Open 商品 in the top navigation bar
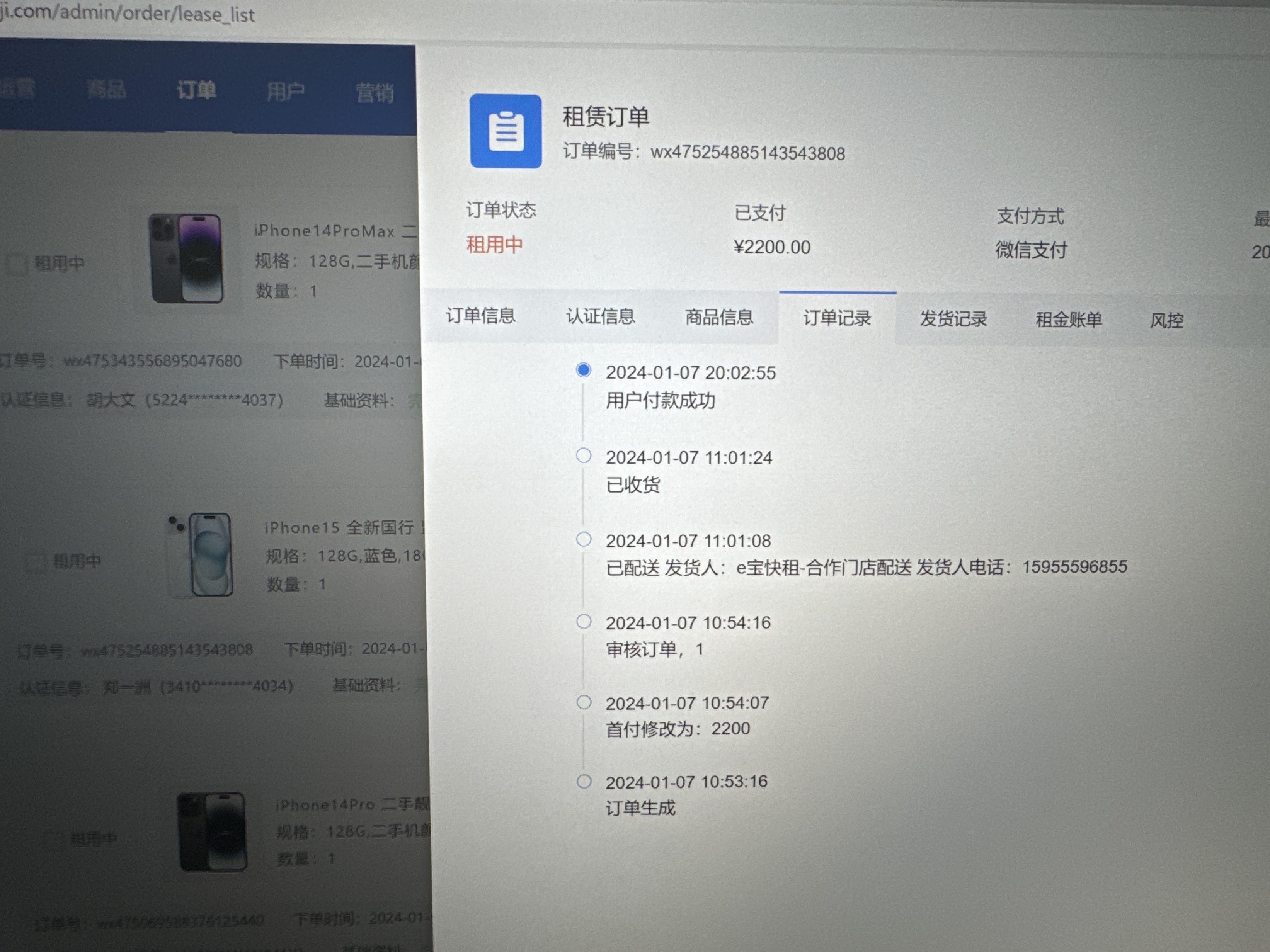 106,89
